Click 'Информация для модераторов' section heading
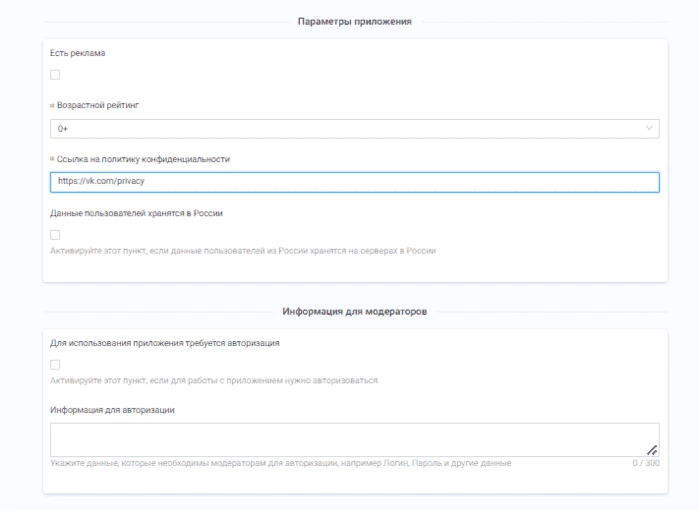This screenshot has height=520, width=699. pyautogui.click(x=354, y=311)
